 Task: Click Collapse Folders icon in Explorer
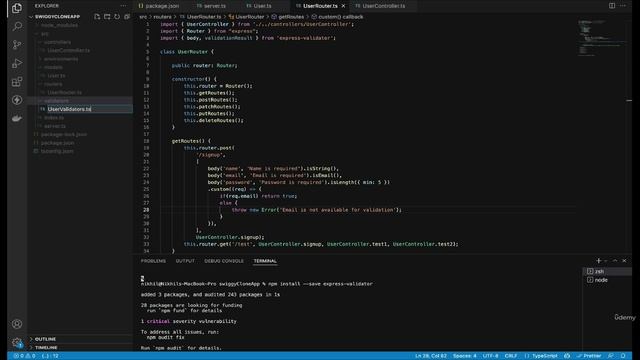(x=127, y=17)
